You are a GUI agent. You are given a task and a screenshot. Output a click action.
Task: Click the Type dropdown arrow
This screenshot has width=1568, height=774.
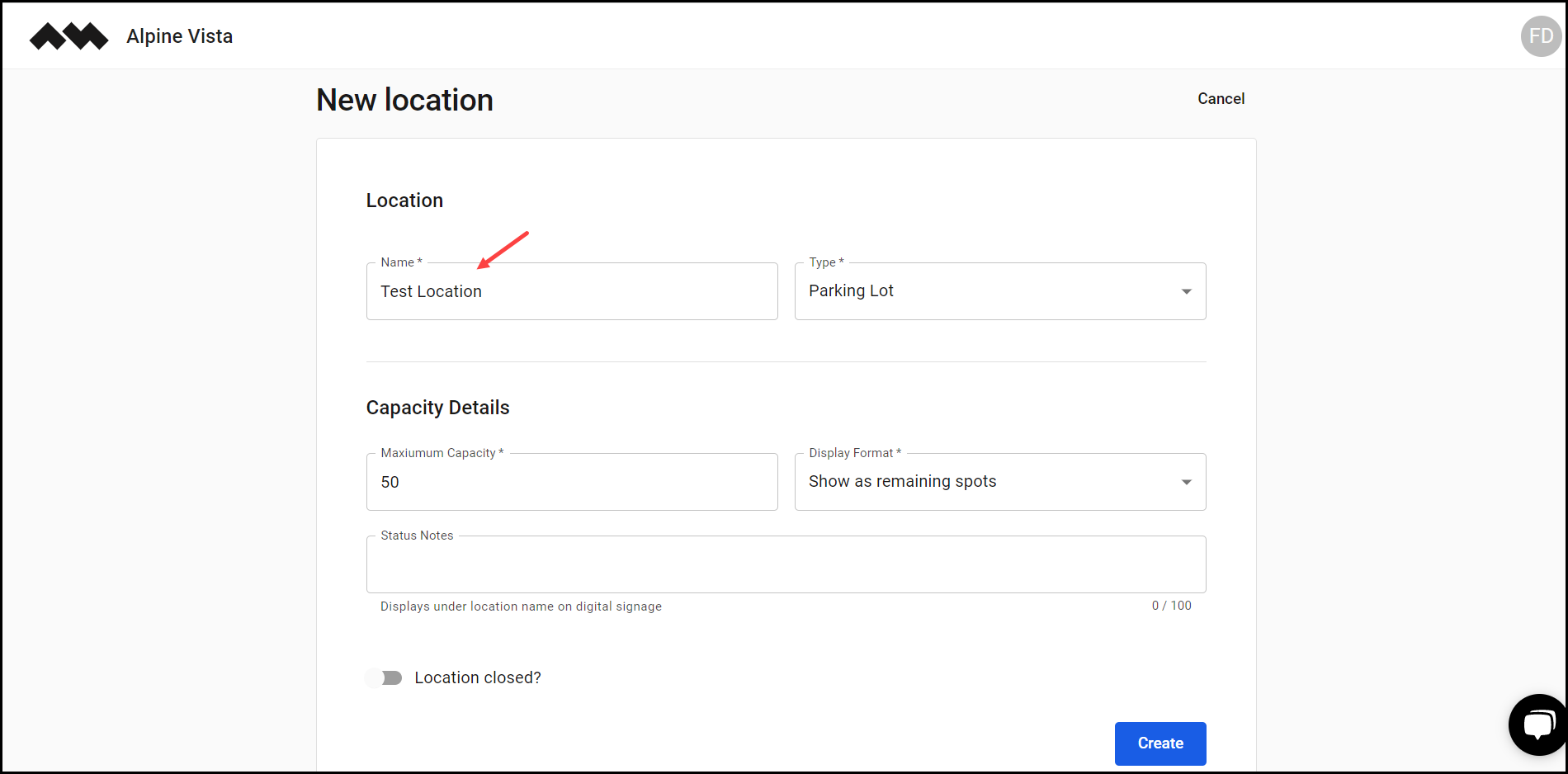(1187, 291)
